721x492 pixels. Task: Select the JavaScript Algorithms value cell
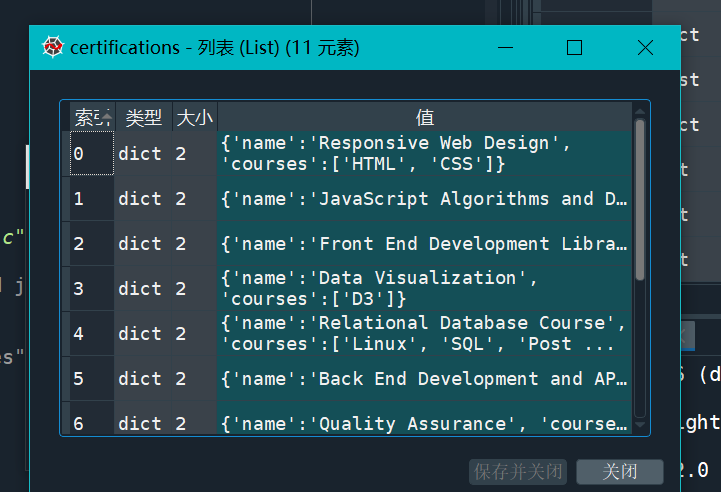tap(424, 199)
